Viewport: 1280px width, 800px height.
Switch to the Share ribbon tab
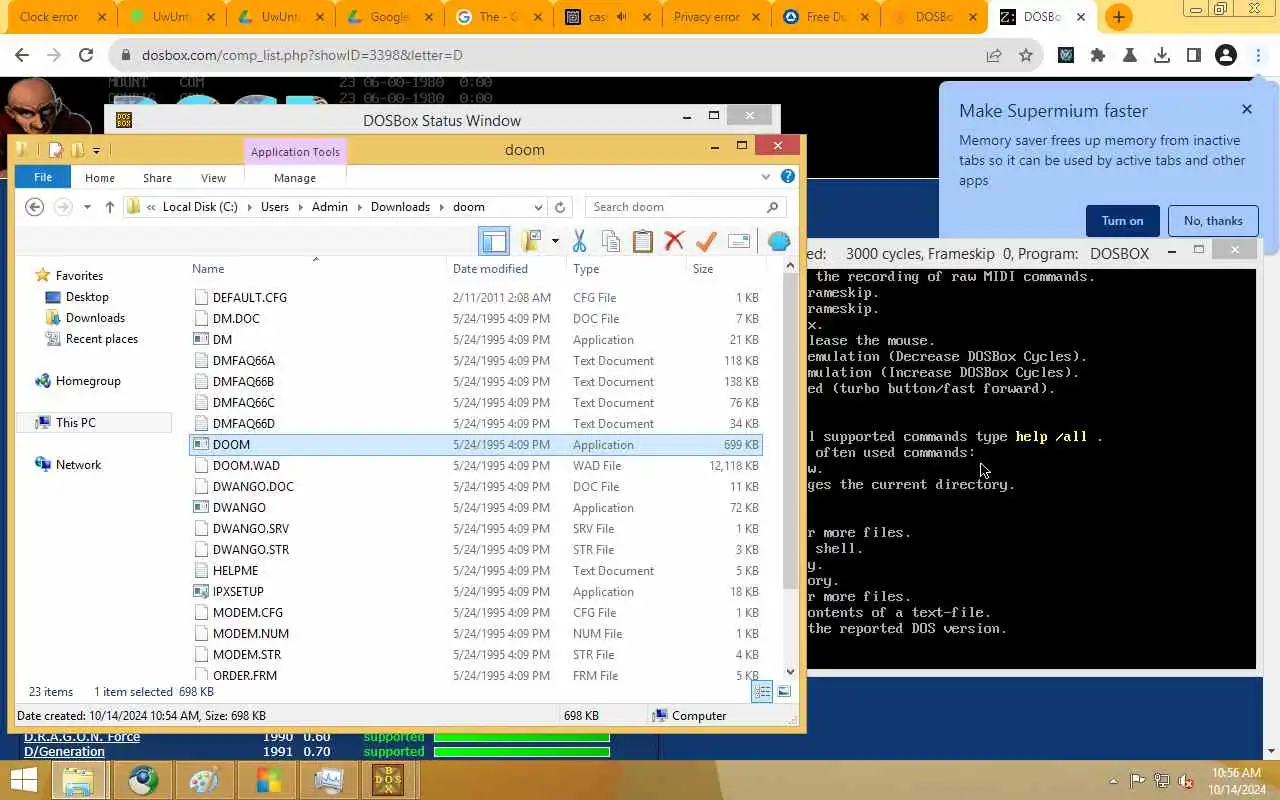(x=157, y=178)
